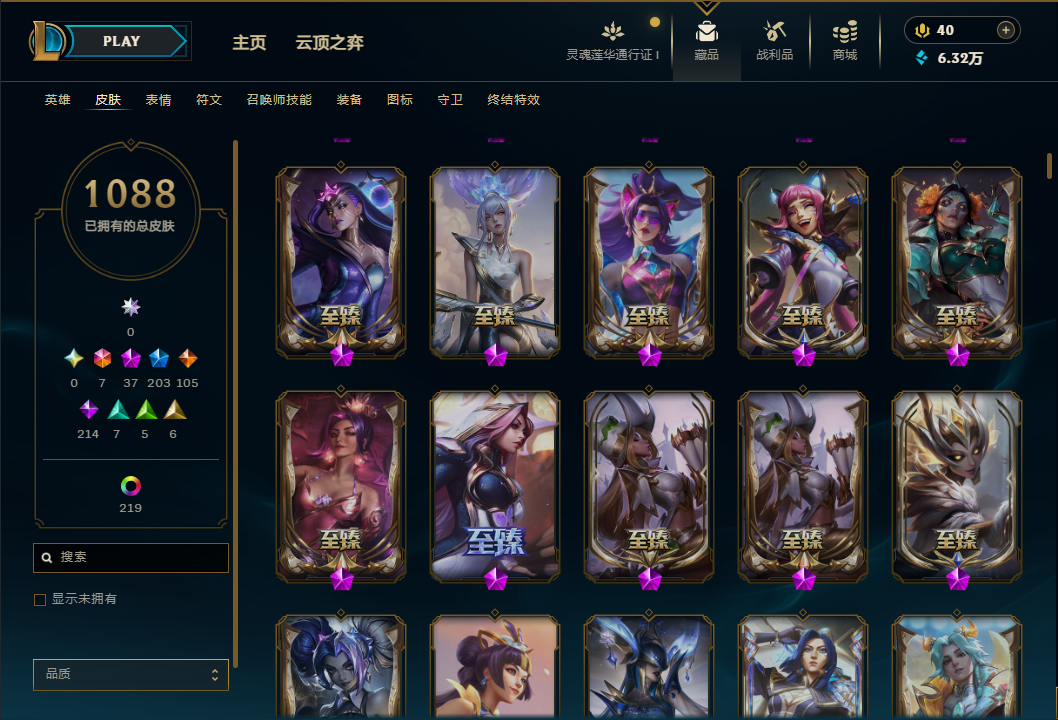Open the 终结特效 tab
The width and height of the screenshot is (1058, 720).
coord(513,100)
